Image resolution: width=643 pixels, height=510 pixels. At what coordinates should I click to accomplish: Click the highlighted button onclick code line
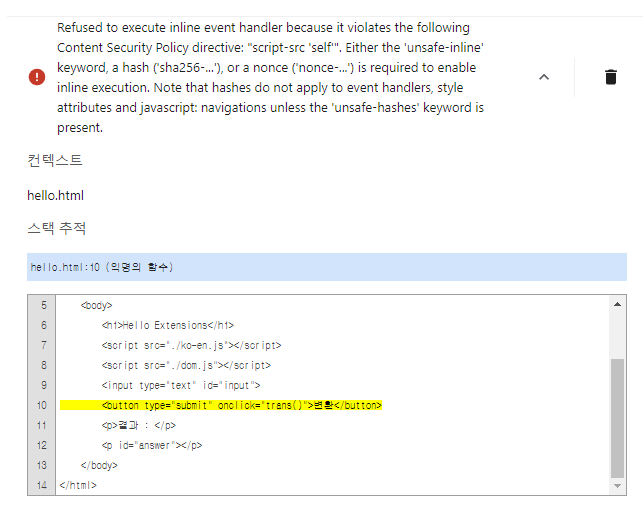click(221, 405)
